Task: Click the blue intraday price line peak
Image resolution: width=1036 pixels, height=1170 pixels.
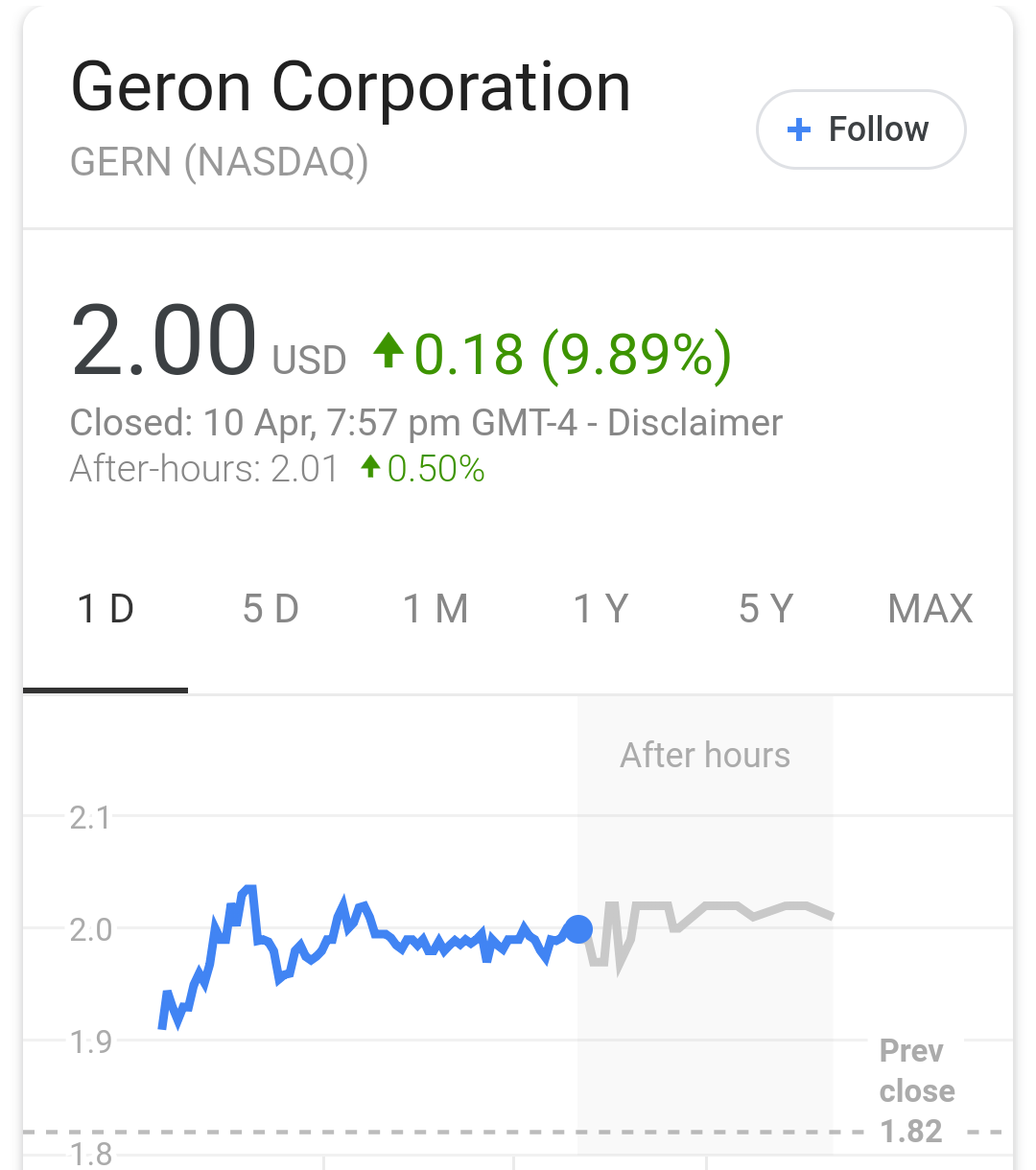Action: [248, 889]
